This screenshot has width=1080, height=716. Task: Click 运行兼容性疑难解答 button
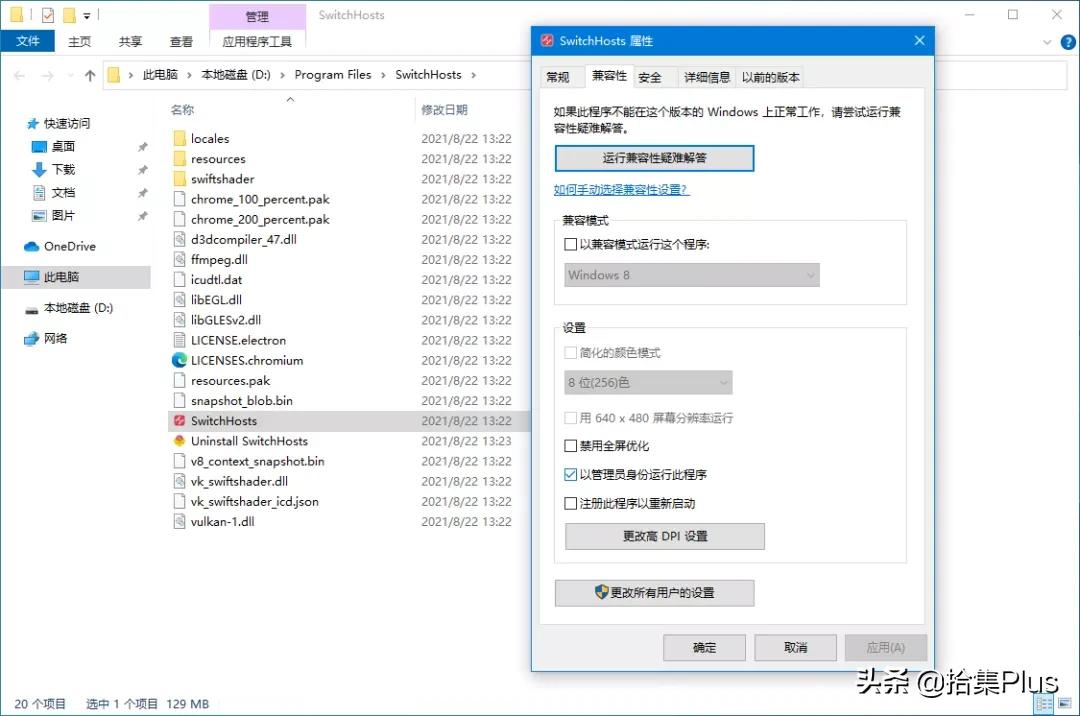point(654,158)
